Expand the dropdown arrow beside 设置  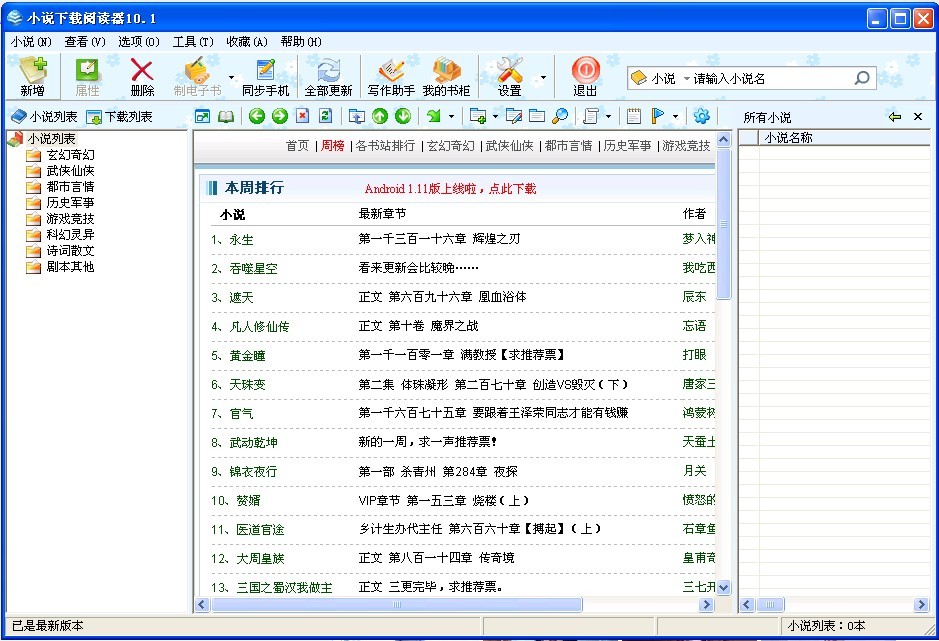[543, 77]
